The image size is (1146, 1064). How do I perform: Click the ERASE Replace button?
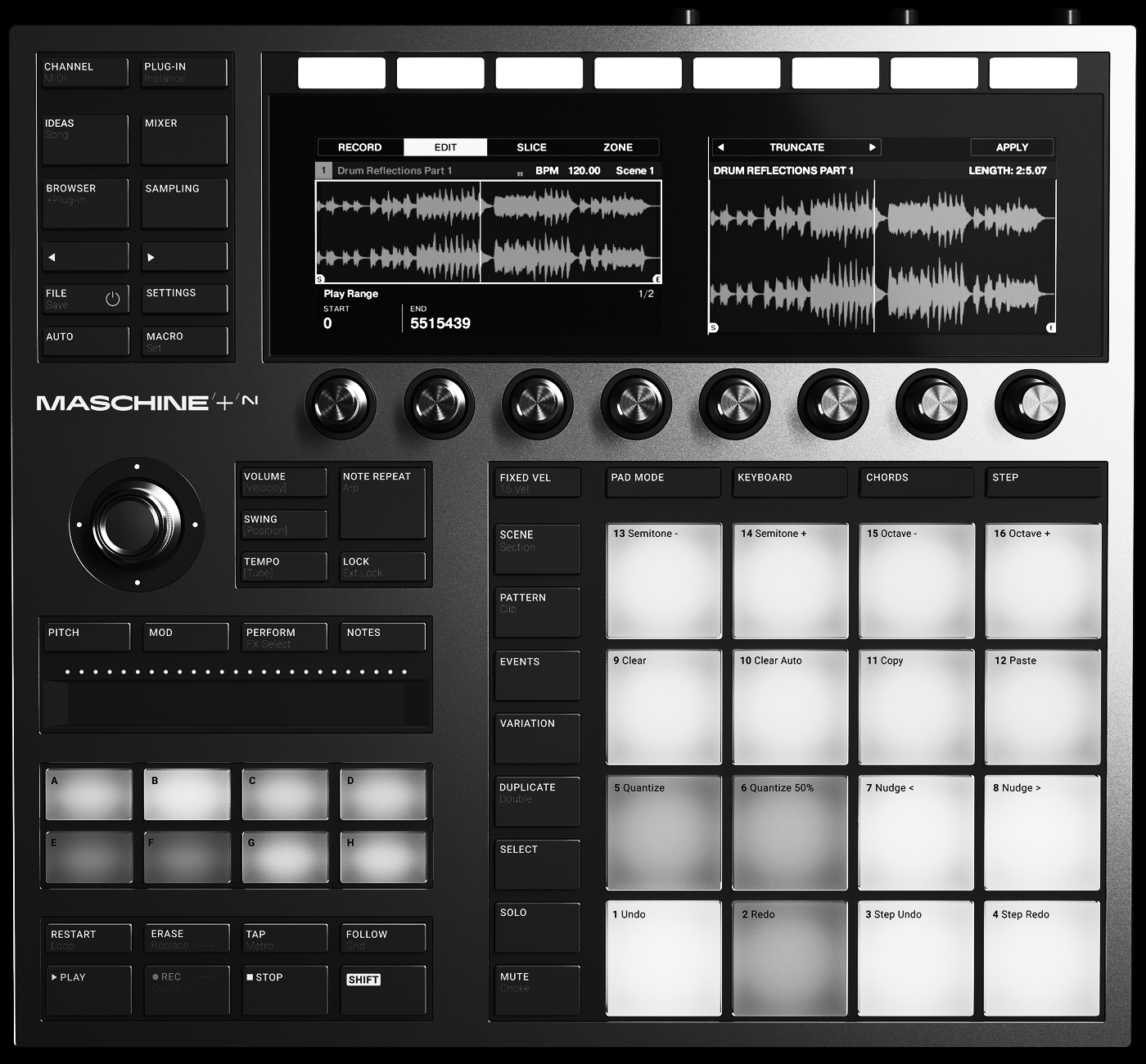(x=187, y=938)
